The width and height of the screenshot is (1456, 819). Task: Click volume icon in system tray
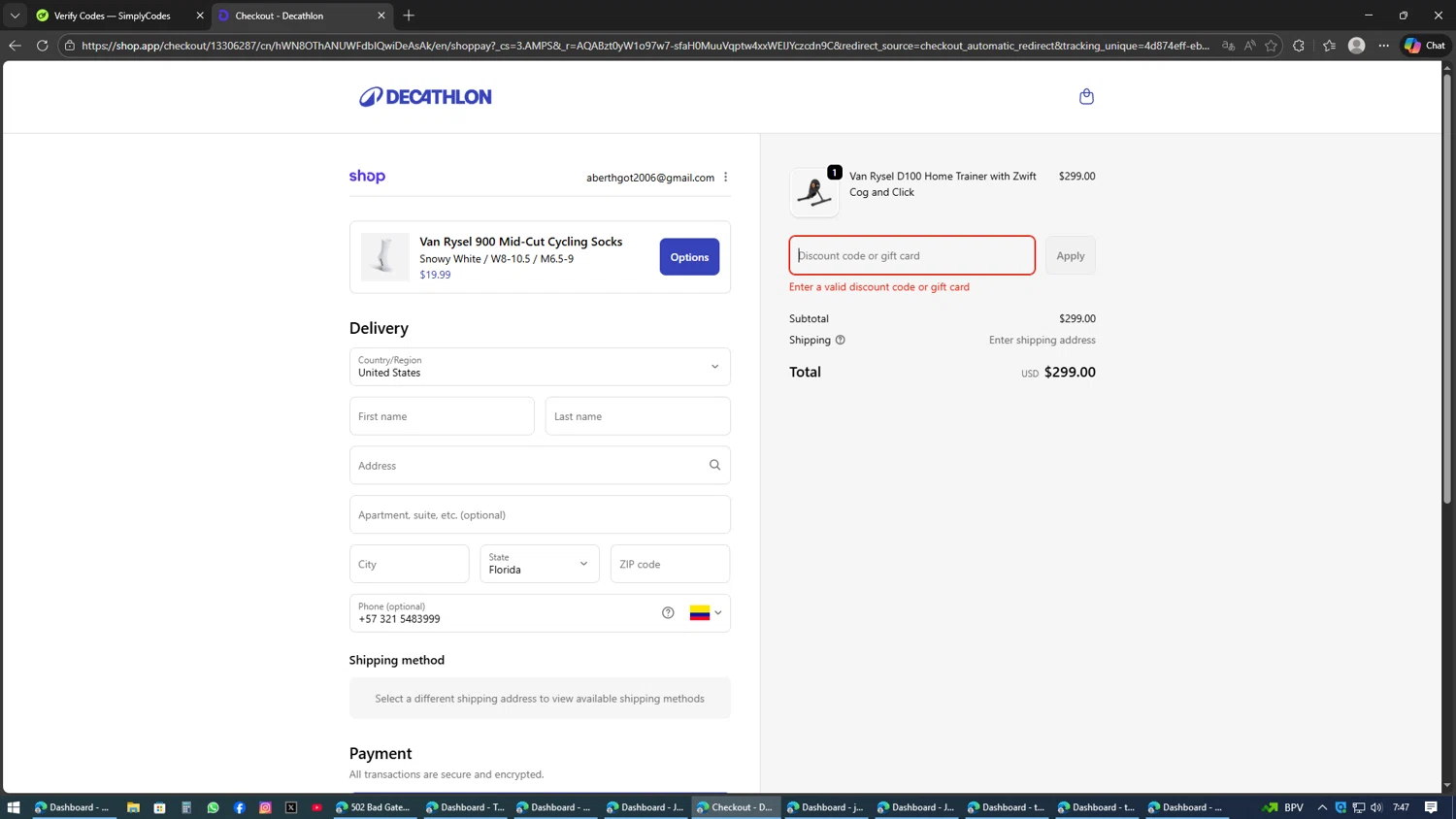pyautogui.click(x=1376, y=807)
